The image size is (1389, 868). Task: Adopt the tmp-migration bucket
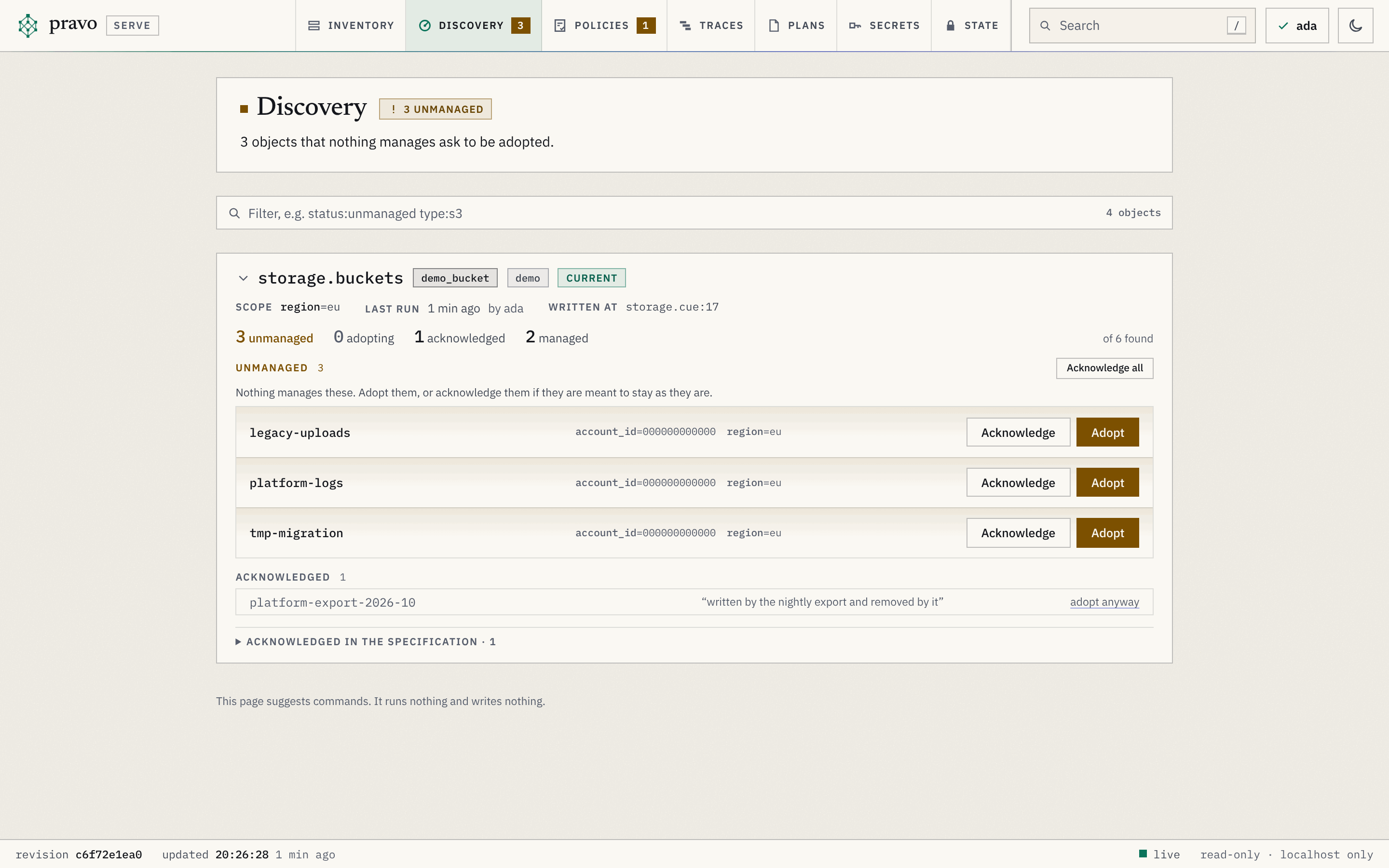[1107, 533]
